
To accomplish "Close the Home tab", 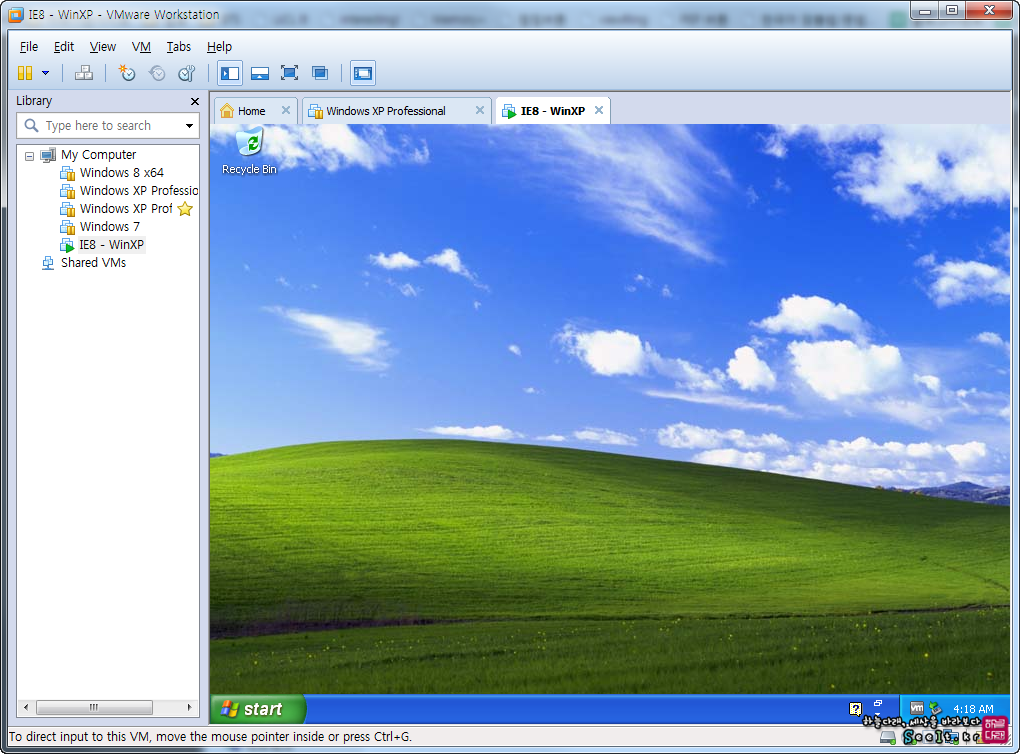I will click(x=286, y=111).
